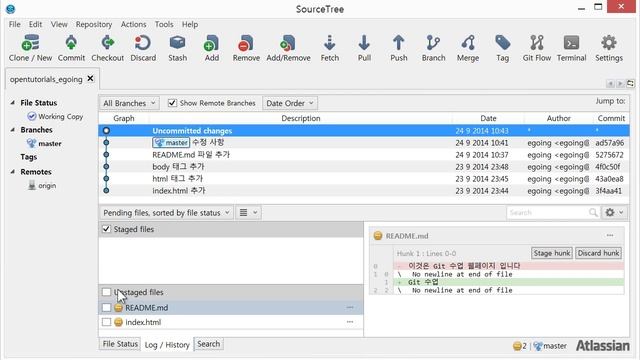
Task: Fetch from remote using Fetch icon
Action: pyautogui.click(x=329, y=48)
